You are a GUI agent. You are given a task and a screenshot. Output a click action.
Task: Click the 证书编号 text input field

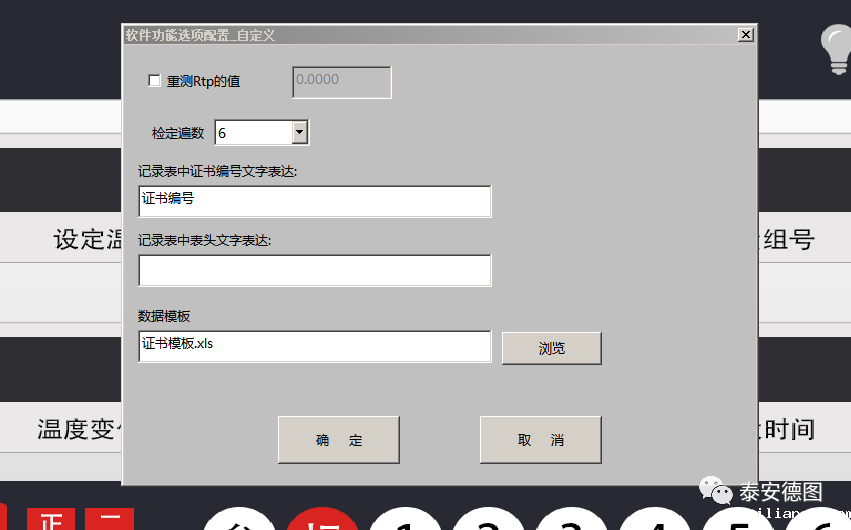click(315, 201)
